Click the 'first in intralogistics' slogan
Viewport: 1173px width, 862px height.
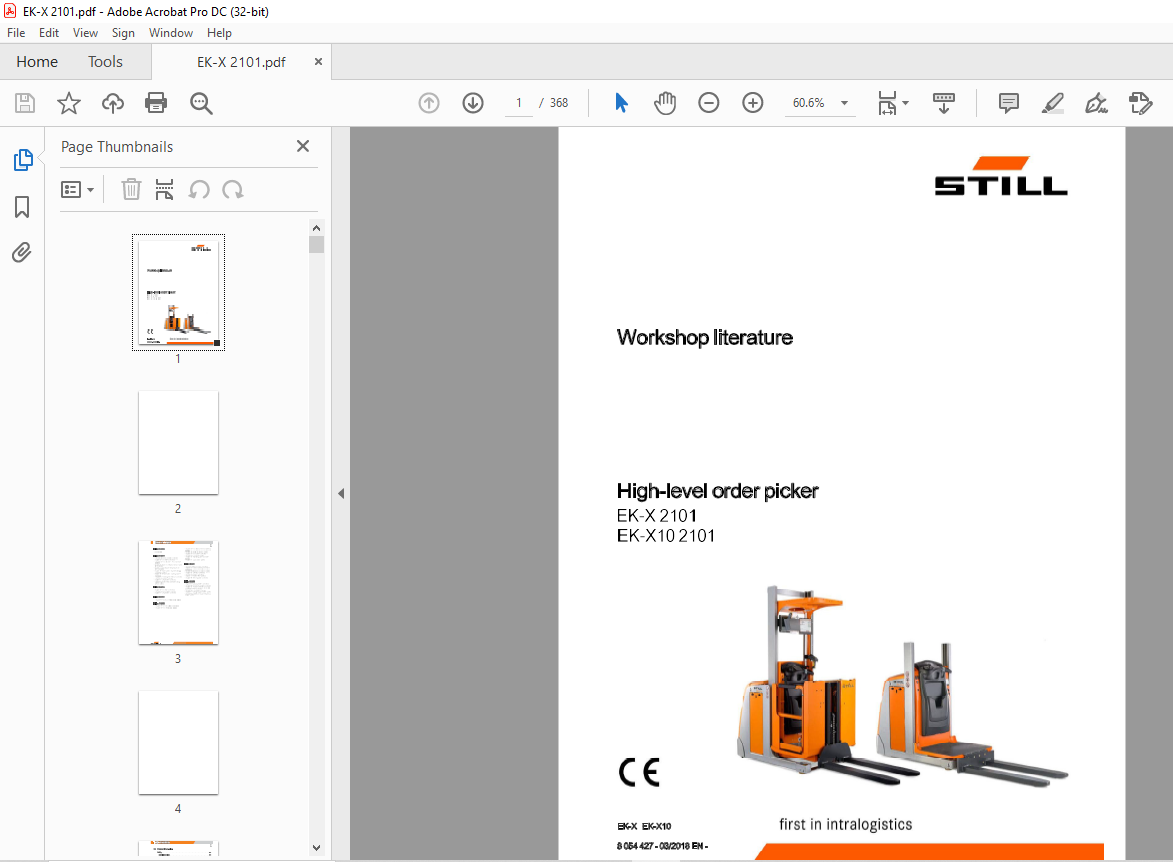(x=845, y=825)
